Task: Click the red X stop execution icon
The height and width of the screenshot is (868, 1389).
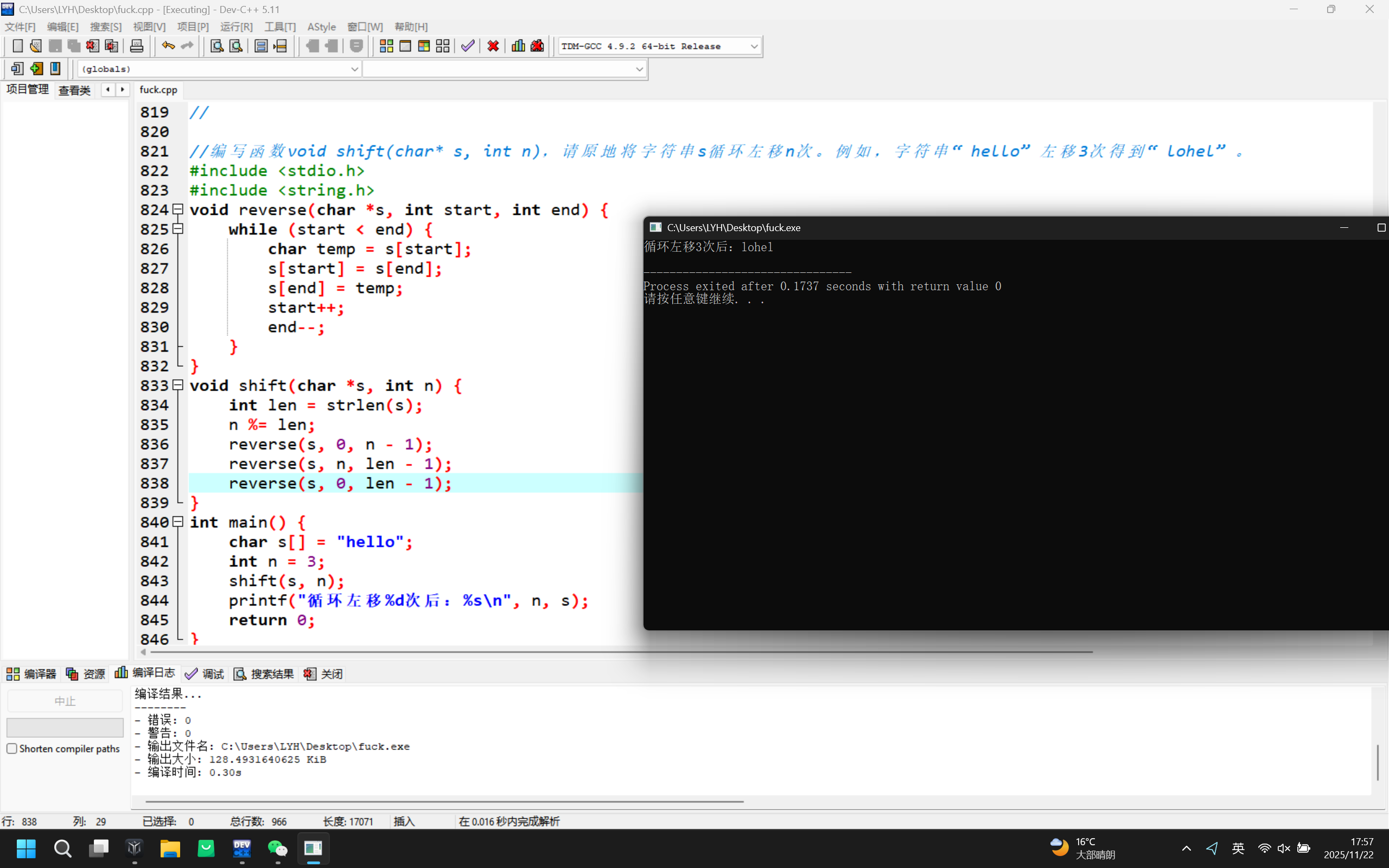Action: click(493, 46)
